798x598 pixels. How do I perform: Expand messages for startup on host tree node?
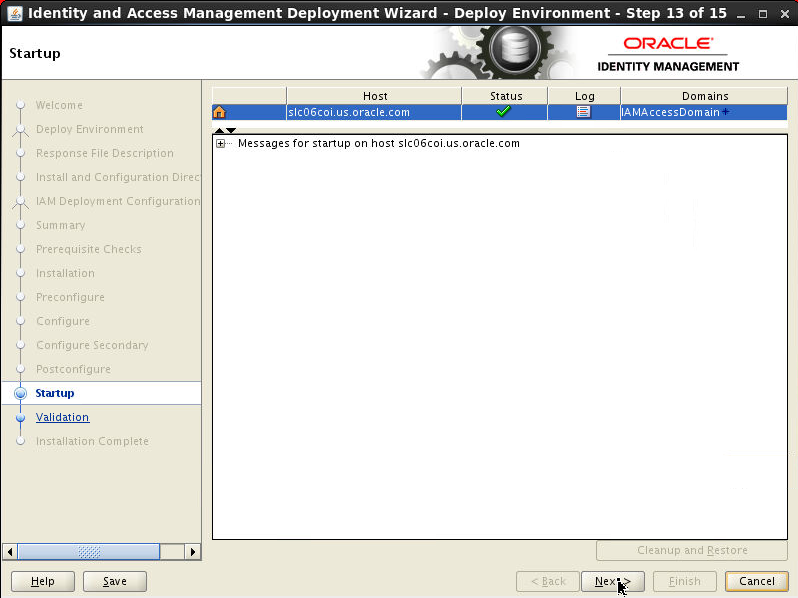tap(220, 144)
